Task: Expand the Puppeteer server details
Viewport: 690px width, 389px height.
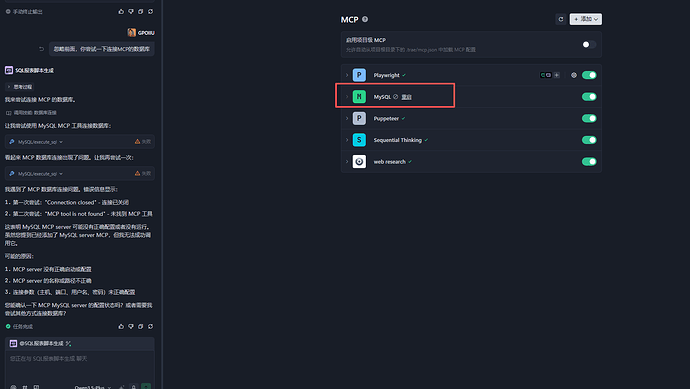Action: pyautogui.click(x=347, y=118)
